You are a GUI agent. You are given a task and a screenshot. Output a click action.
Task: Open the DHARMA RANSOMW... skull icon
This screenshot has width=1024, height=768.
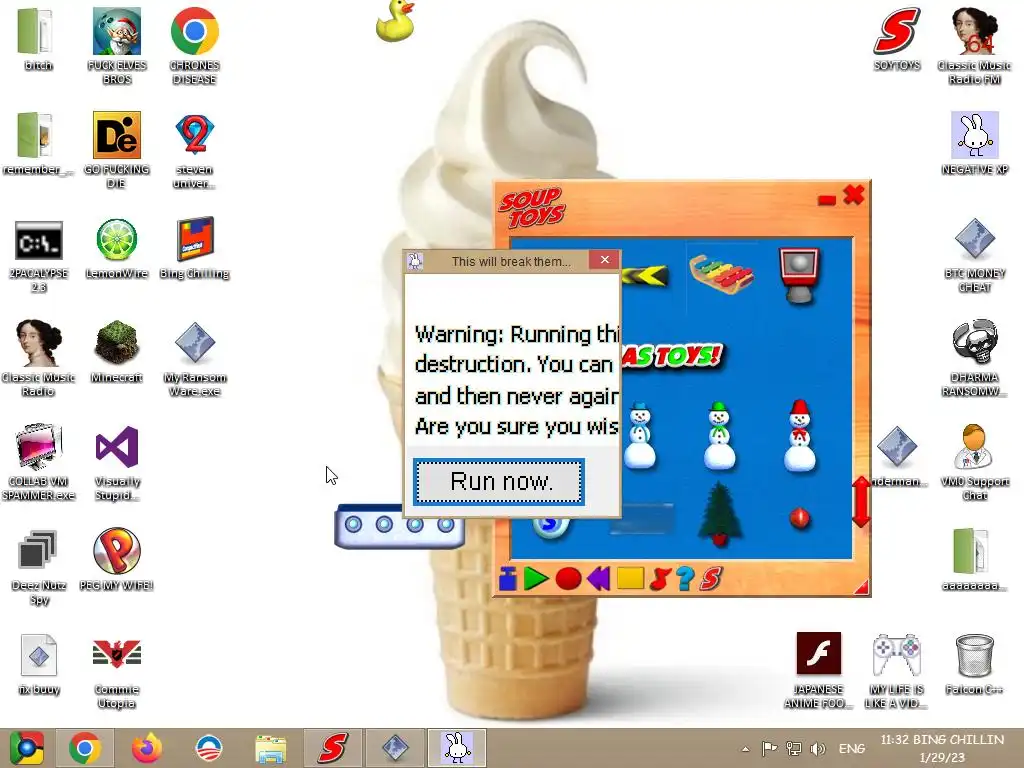pos(974,343)
